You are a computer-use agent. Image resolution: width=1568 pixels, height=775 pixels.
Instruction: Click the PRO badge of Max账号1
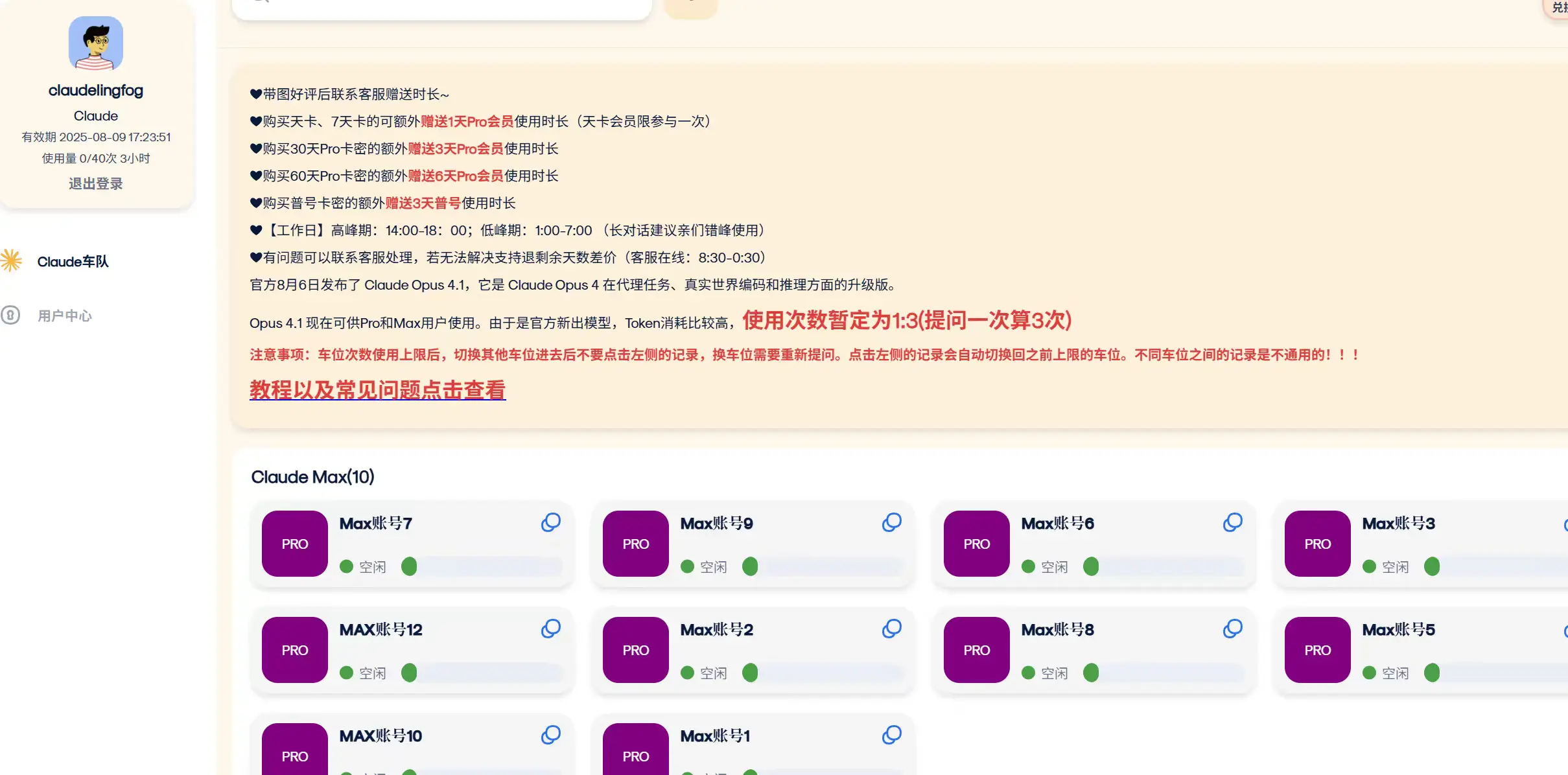636,749
